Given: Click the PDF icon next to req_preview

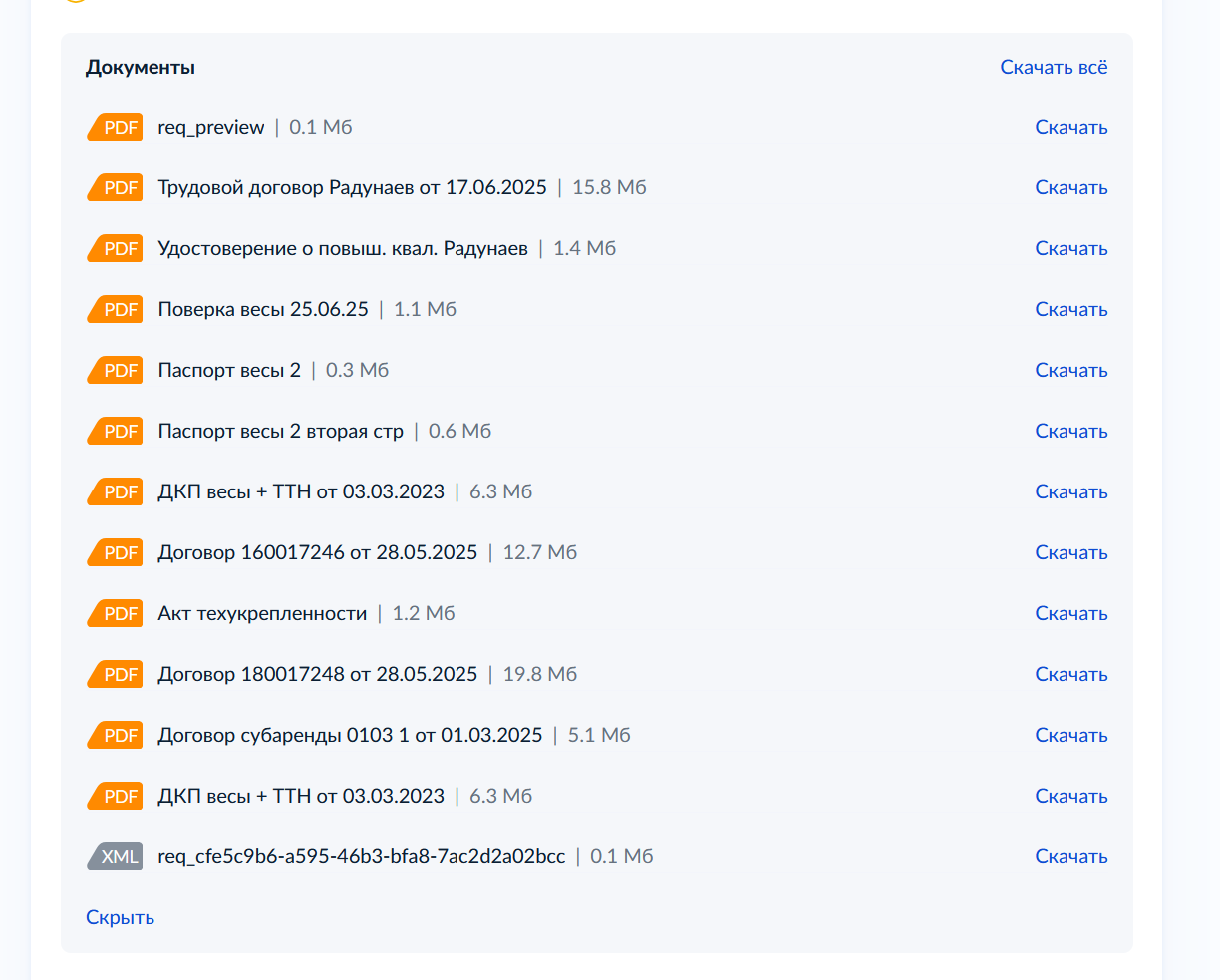Looking at the screenshot, I should point(115,127).
